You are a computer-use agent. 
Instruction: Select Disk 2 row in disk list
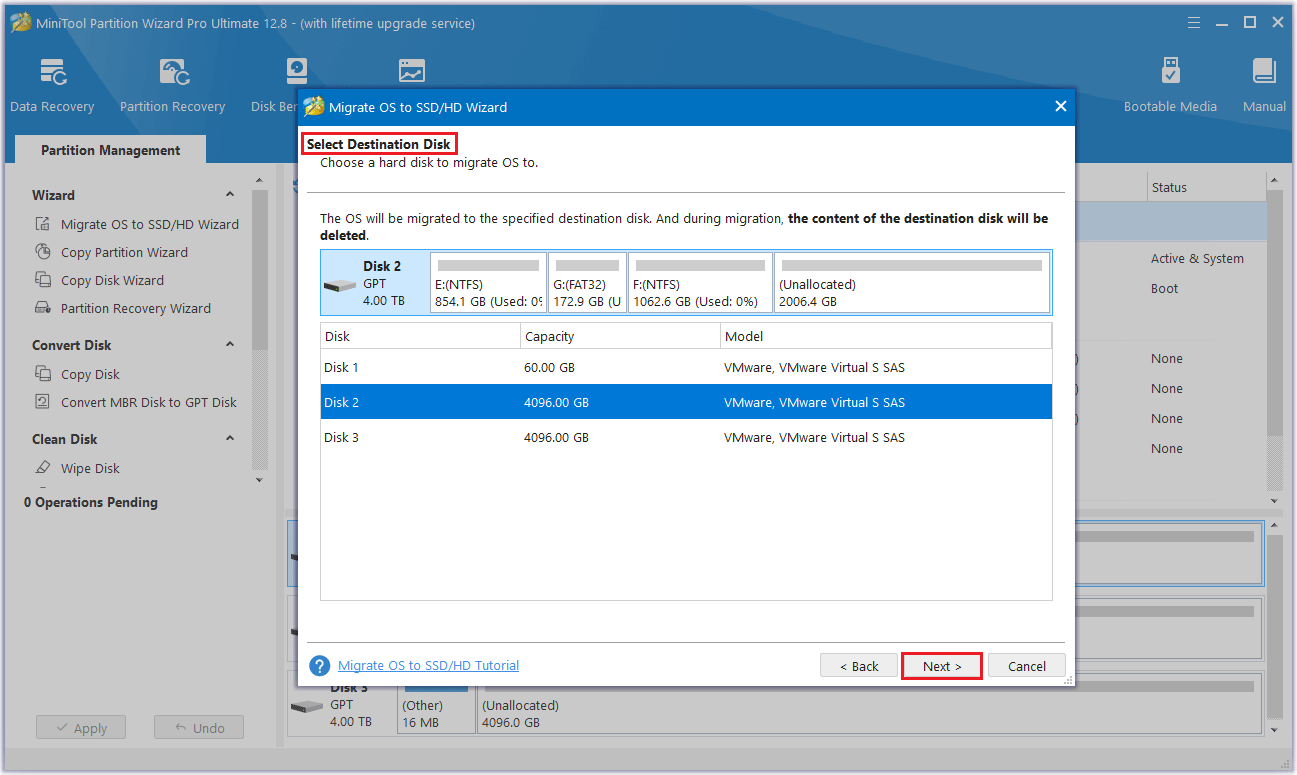[686, 402]
